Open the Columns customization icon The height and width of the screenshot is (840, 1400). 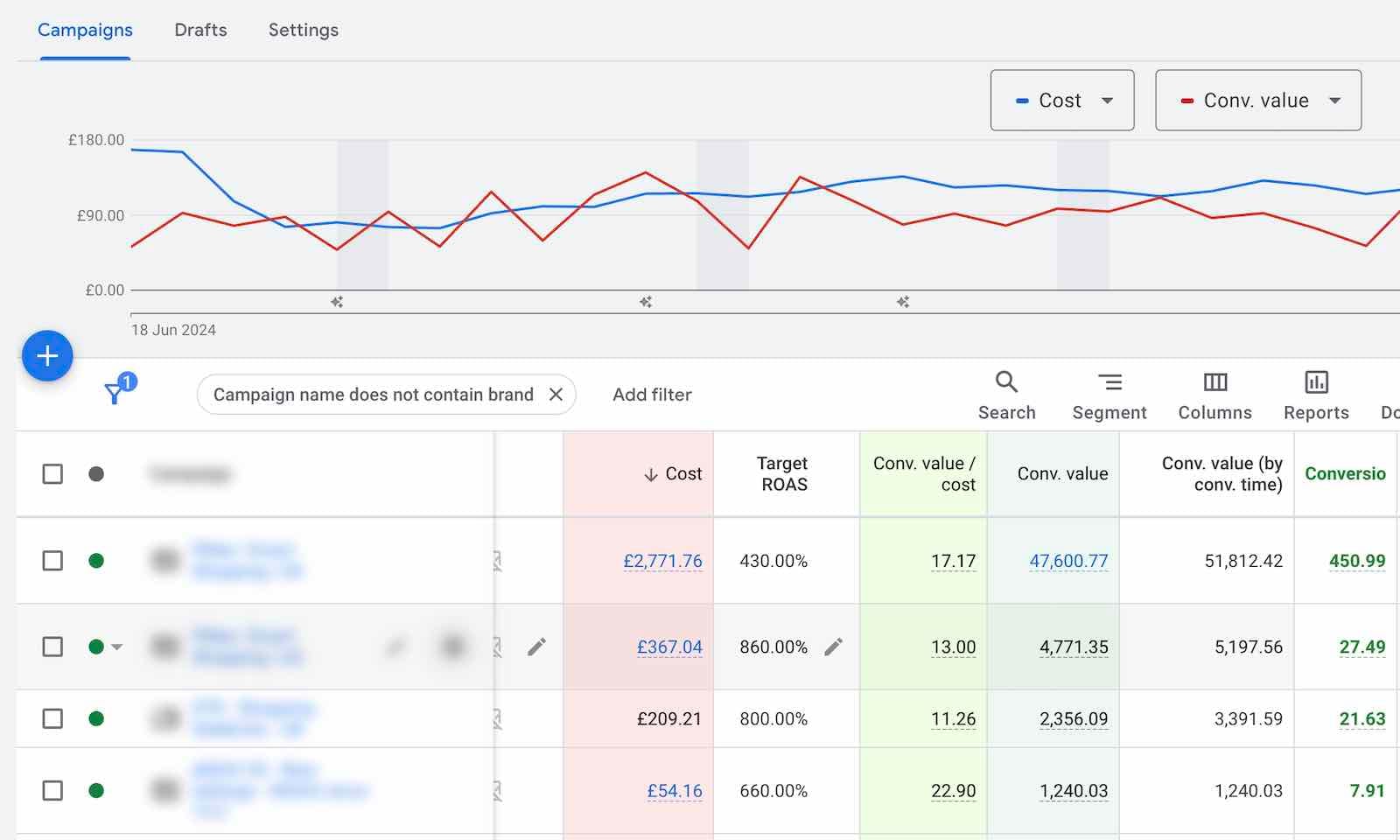tap(1214, 382)
